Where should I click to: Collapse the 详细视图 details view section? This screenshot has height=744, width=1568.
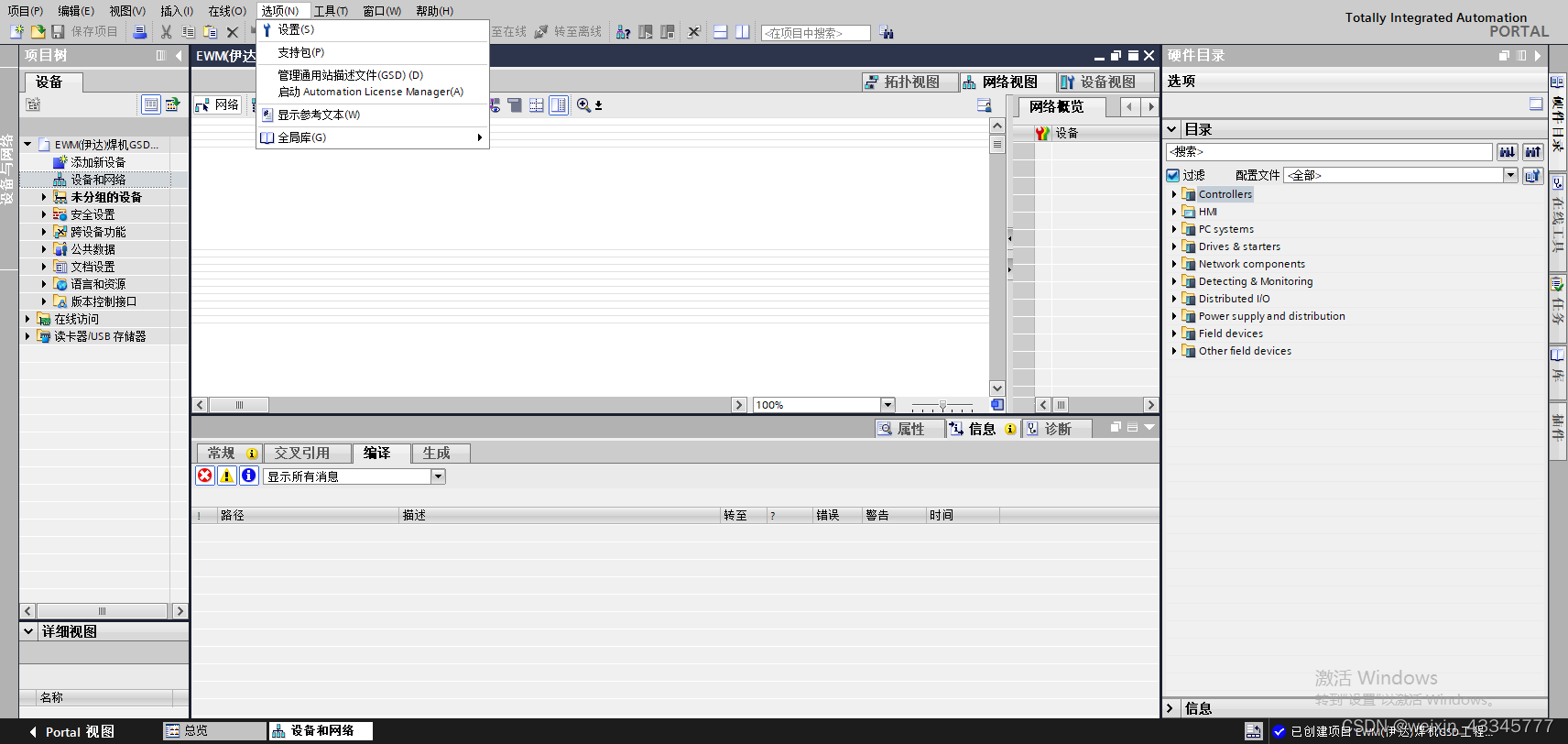[28, 631]
